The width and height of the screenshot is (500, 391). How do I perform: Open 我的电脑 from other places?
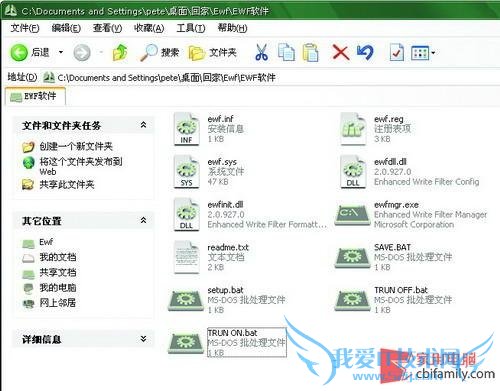pos(58,287)
